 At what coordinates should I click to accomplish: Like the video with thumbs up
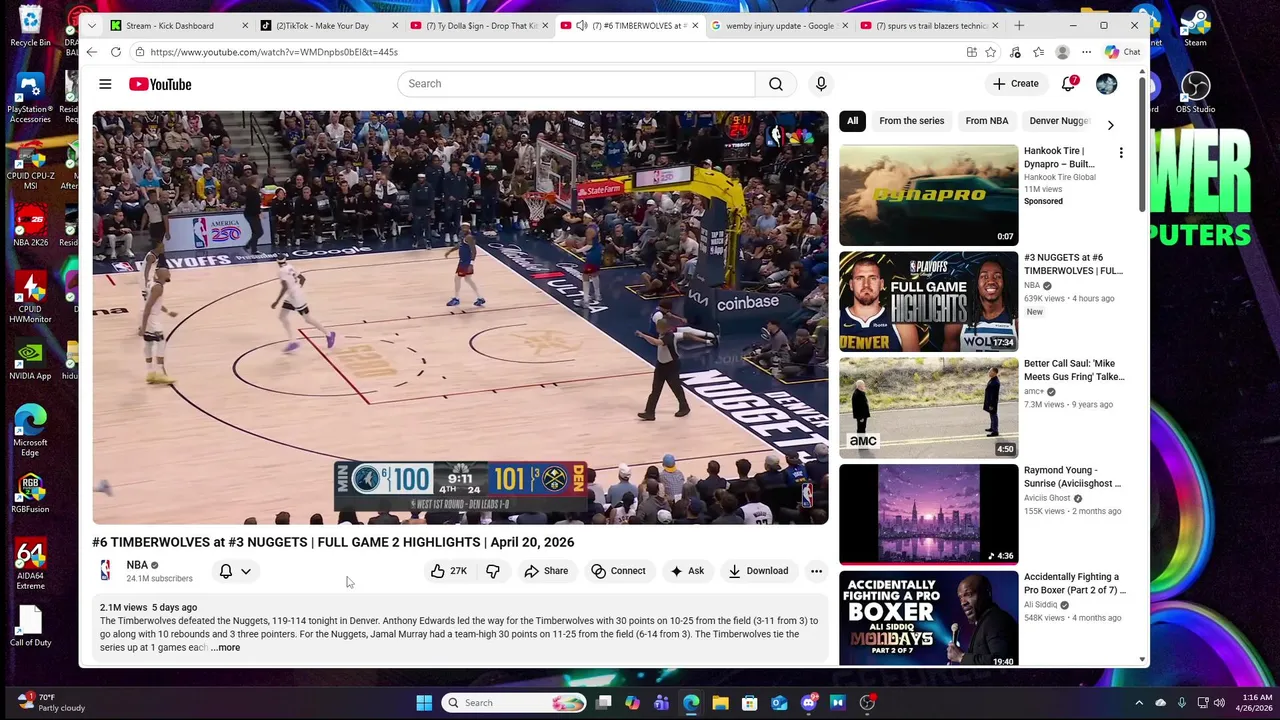(449, 571)
